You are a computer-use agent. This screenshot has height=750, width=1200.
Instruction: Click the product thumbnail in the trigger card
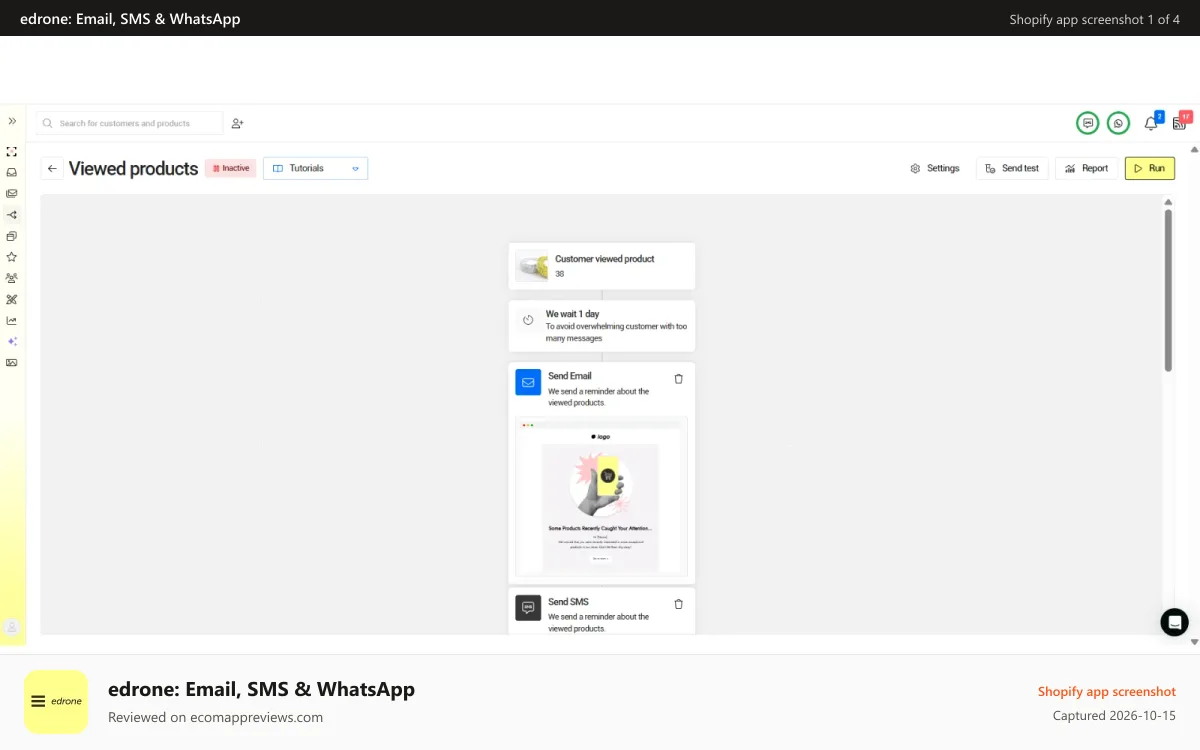pyautogui.click(x=532, y=266)
